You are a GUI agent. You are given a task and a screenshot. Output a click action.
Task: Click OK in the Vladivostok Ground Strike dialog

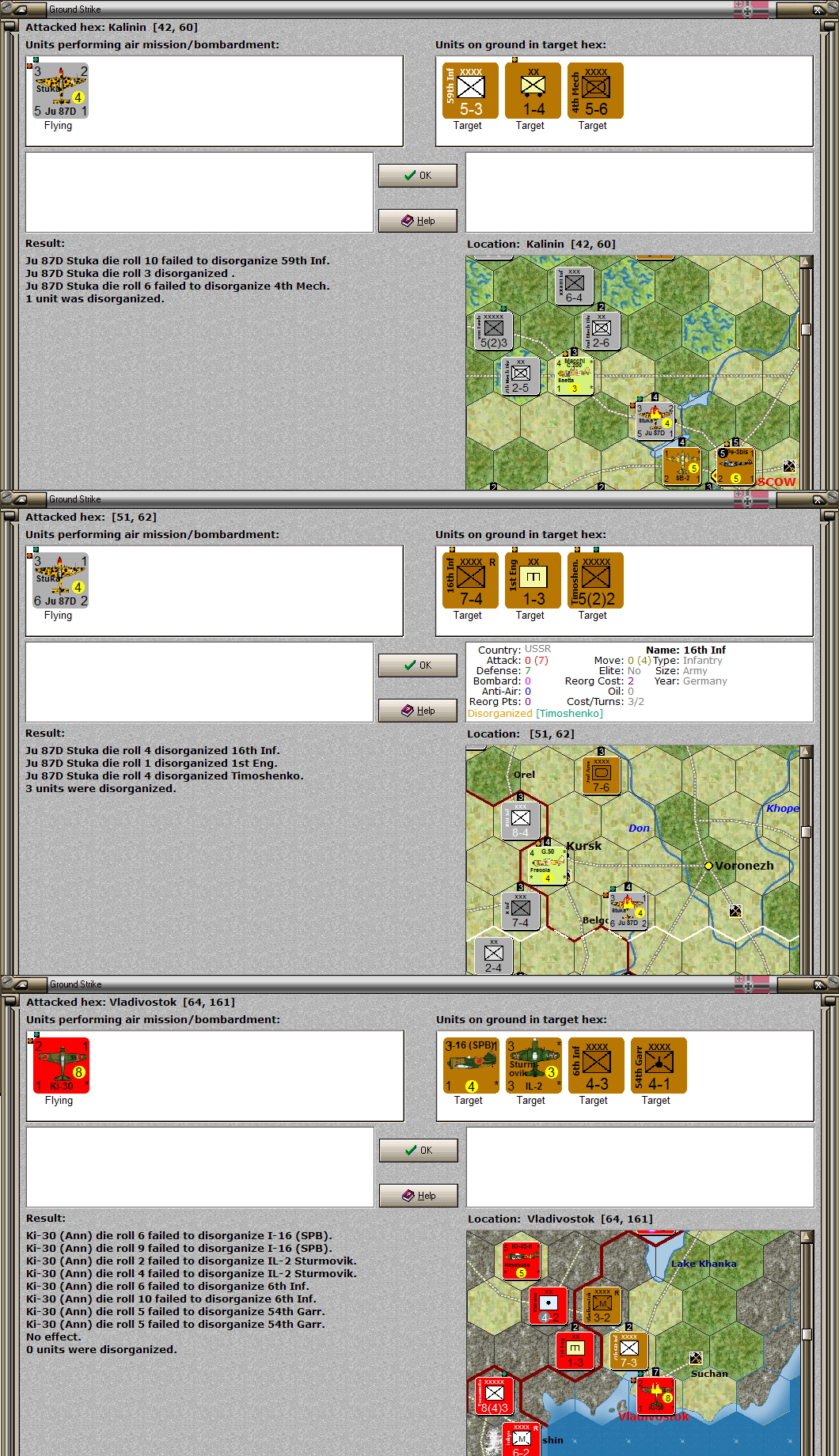click(x=419, y=1151)
